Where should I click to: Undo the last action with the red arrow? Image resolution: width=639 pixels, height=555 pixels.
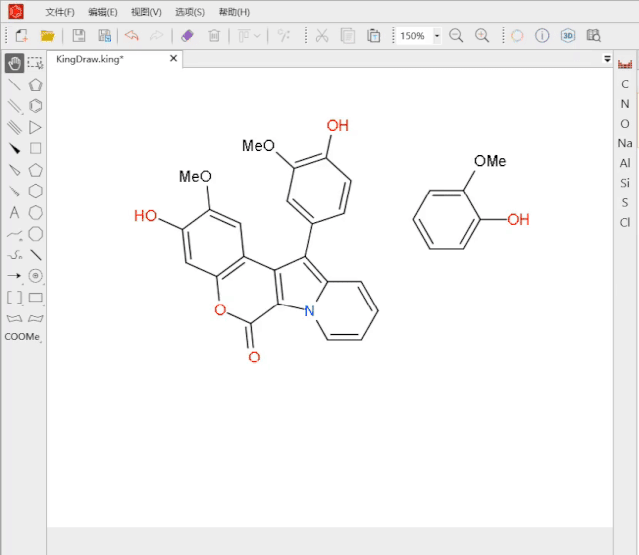coord(132,36)
